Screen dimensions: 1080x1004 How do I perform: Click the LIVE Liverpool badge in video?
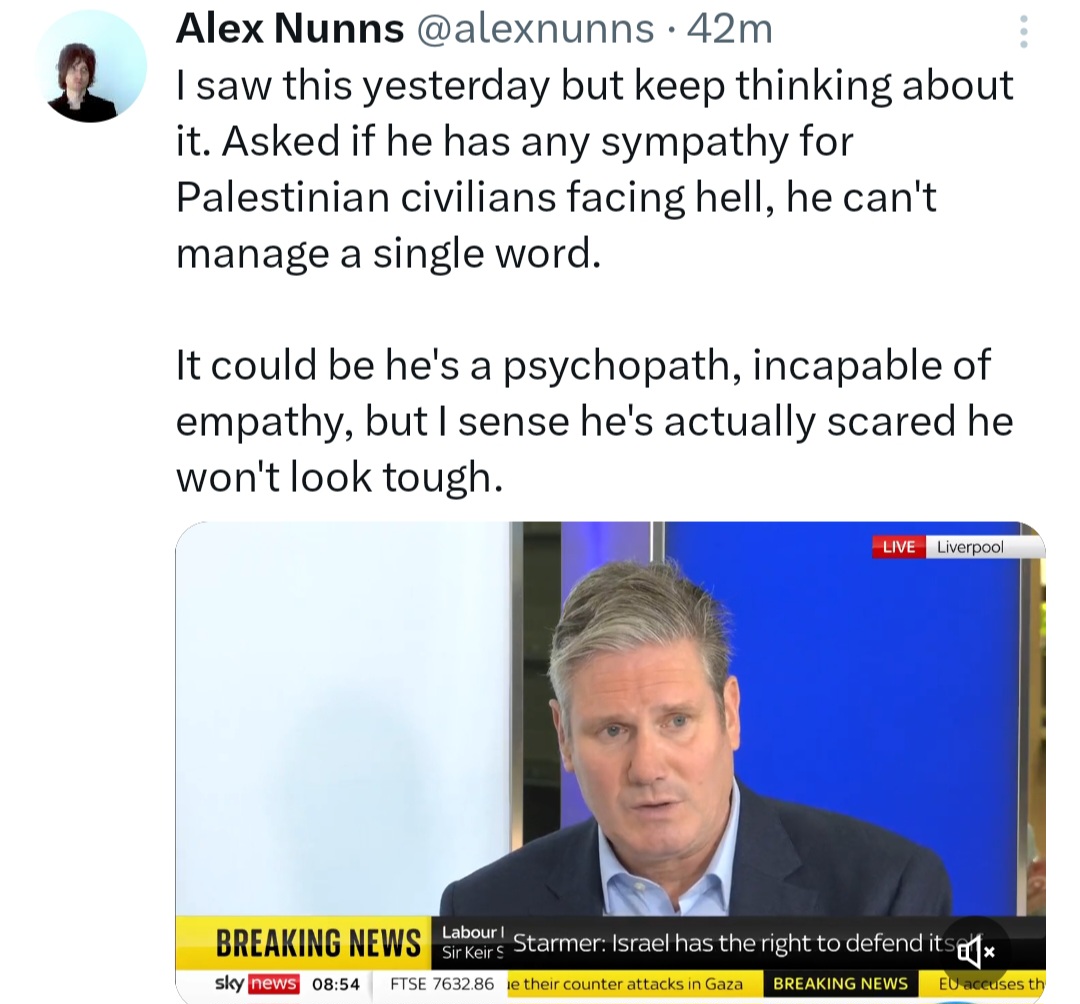[x=957, y=547]
